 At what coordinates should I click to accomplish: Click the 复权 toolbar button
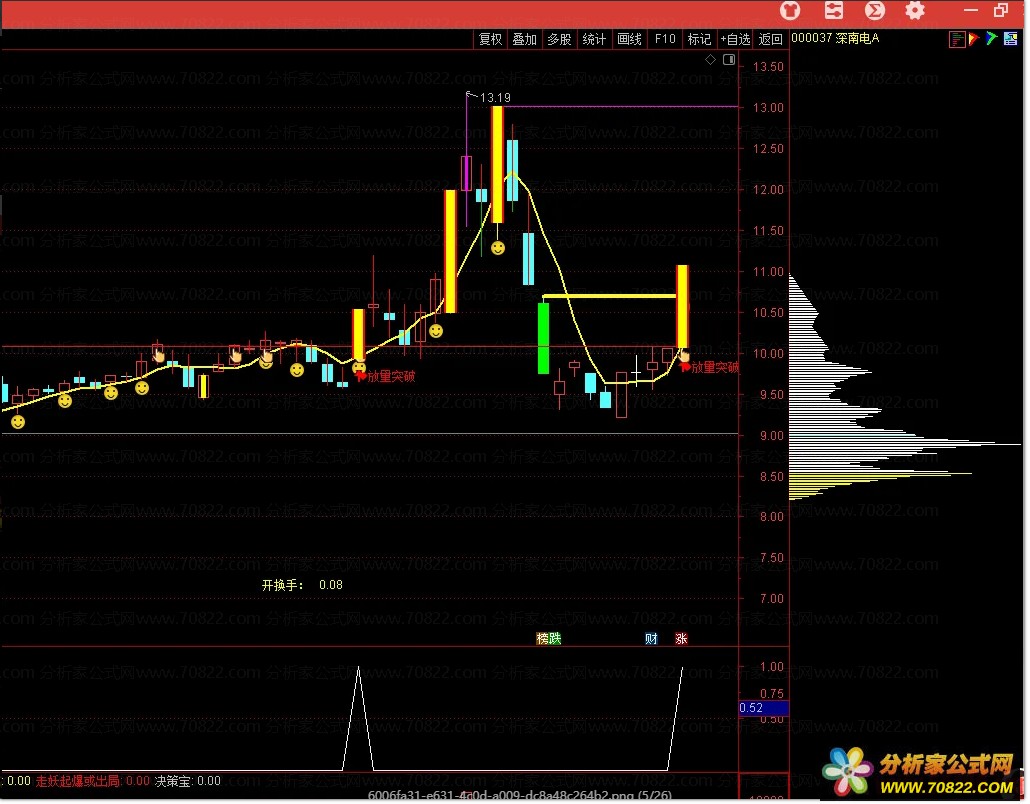490,39
